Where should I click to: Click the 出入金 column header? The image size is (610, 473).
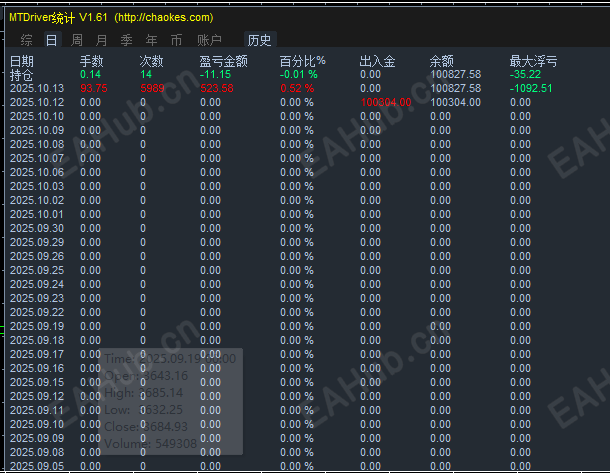coord(377,61)
